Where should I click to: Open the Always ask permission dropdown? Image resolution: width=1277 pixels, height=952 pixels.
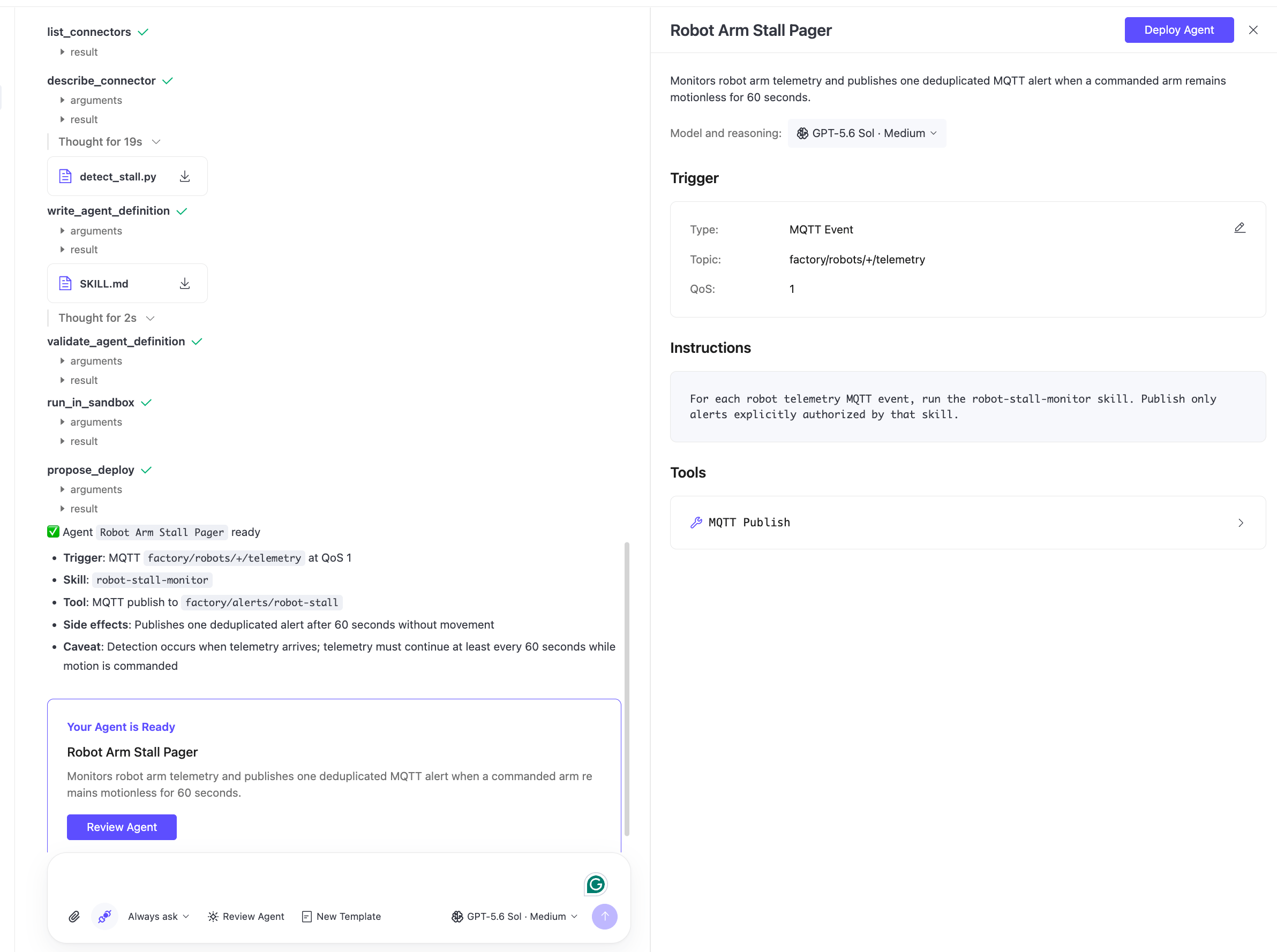click(159, 916)
